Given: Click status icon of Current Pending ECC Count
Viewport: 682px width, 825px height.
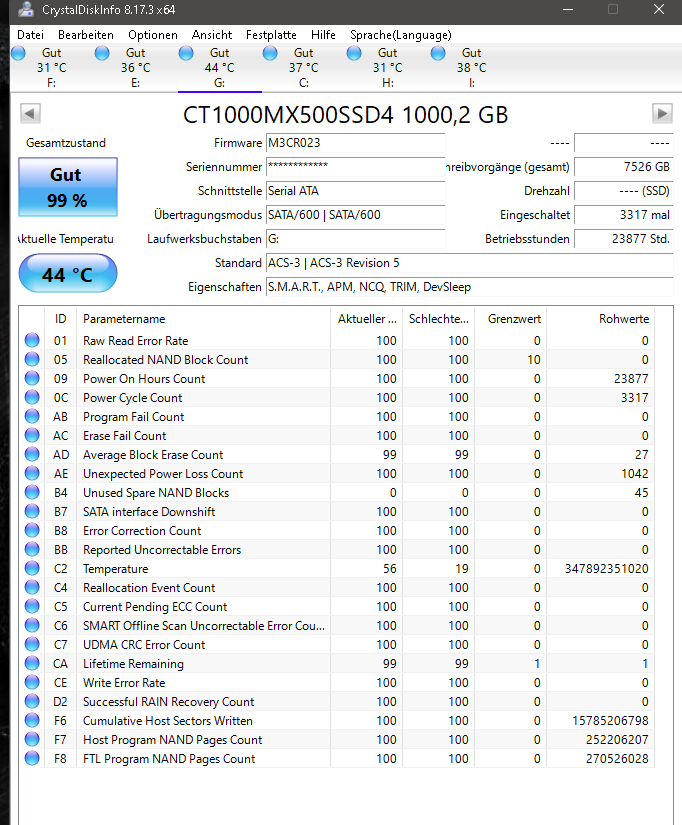Looking at the screenshot, I should coord(32,606).
